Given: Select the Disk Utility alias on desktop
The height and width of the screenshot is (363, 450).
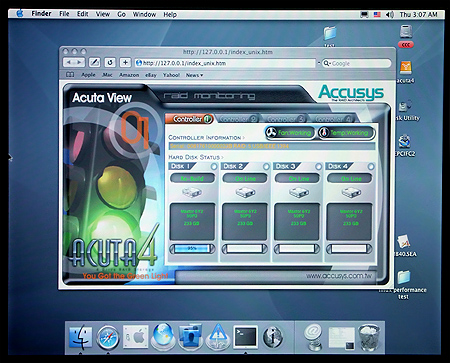Looking at the screenshot, I should pyautogui.click(x=405, y=106).
